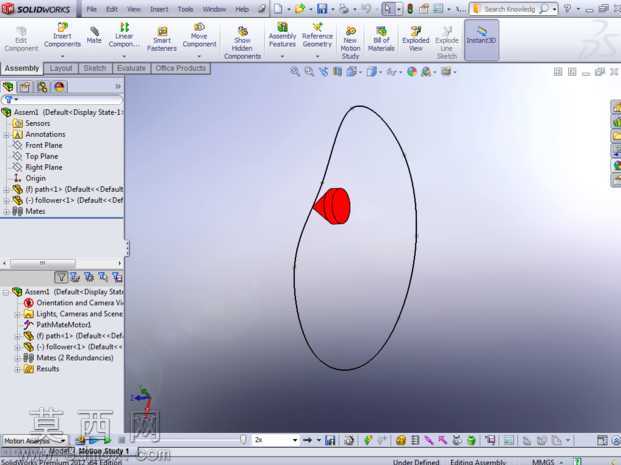Expand the Results folder in motion tree
This screenshot has width=621, height=465.
pos(17,369)
